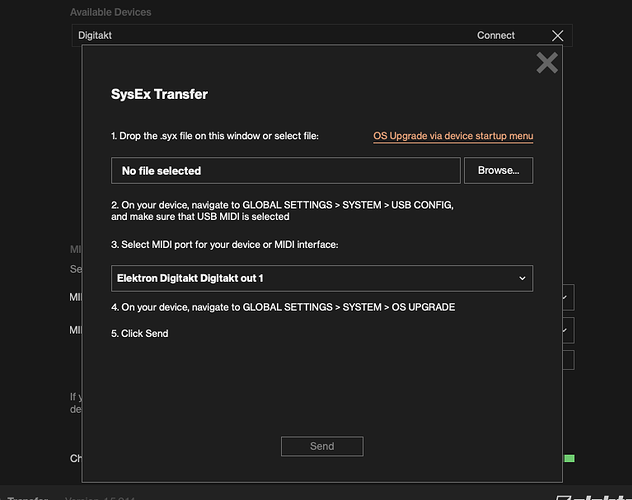Click the No file selected field
632x500 pixels.
pyautogui.click(x=286, y=170)
